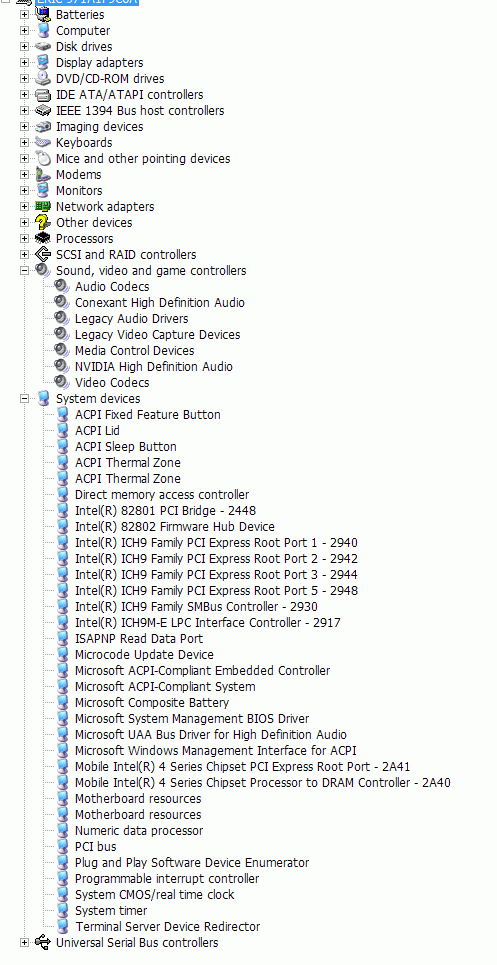Select Programmable interrupt controller
This screenshot has width=497, height=965.
167,878
